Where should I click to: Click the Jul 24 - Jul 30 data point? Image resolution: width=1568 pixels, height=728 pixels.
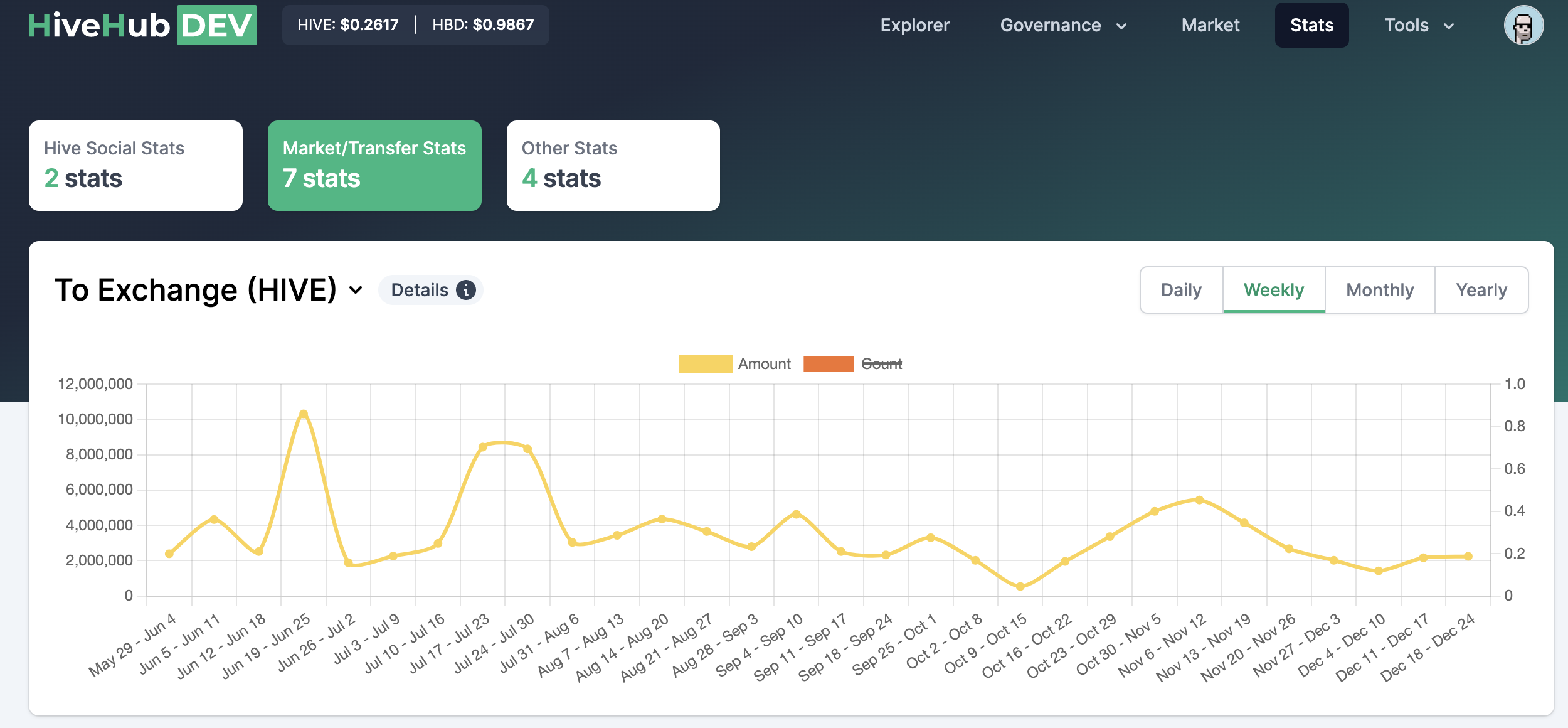[527, 449]
